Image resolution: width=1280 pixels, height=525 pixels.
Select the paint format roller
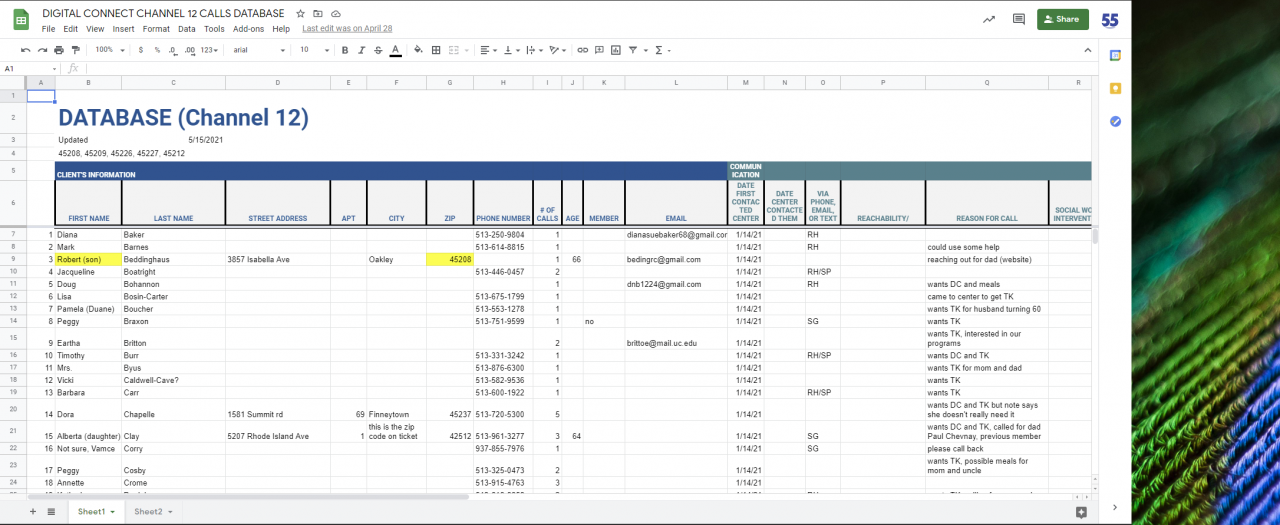coord(75,50)
